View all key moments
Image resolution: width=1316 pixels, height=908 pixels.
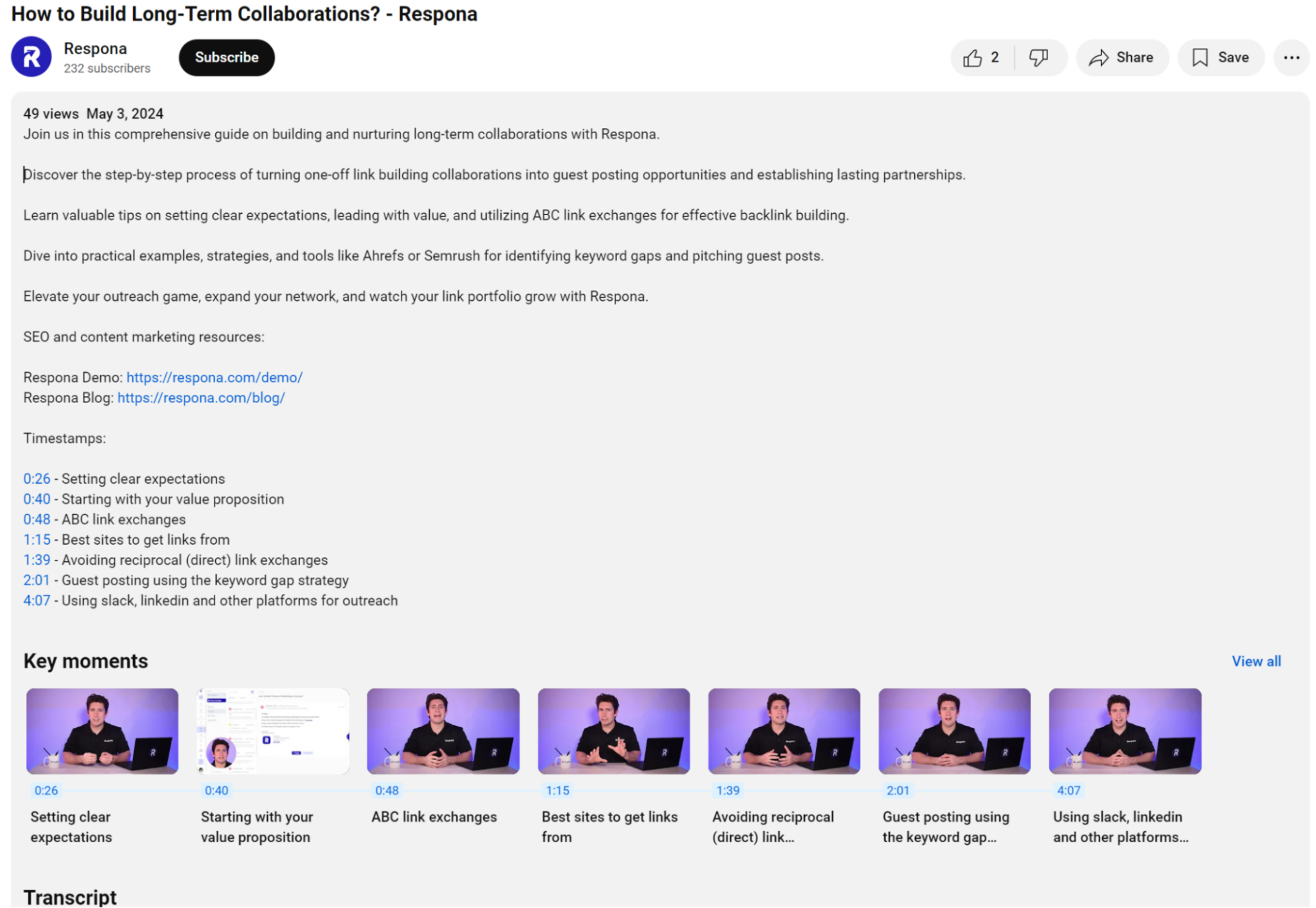pos(1256,661)
